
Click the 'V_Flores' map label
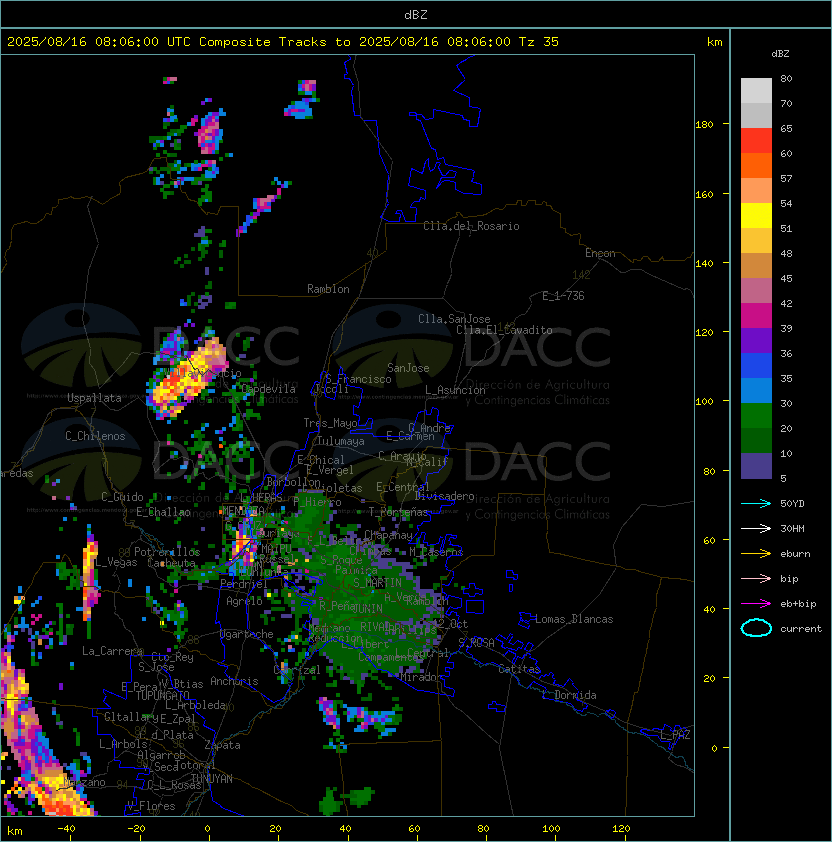coord(151,806)
